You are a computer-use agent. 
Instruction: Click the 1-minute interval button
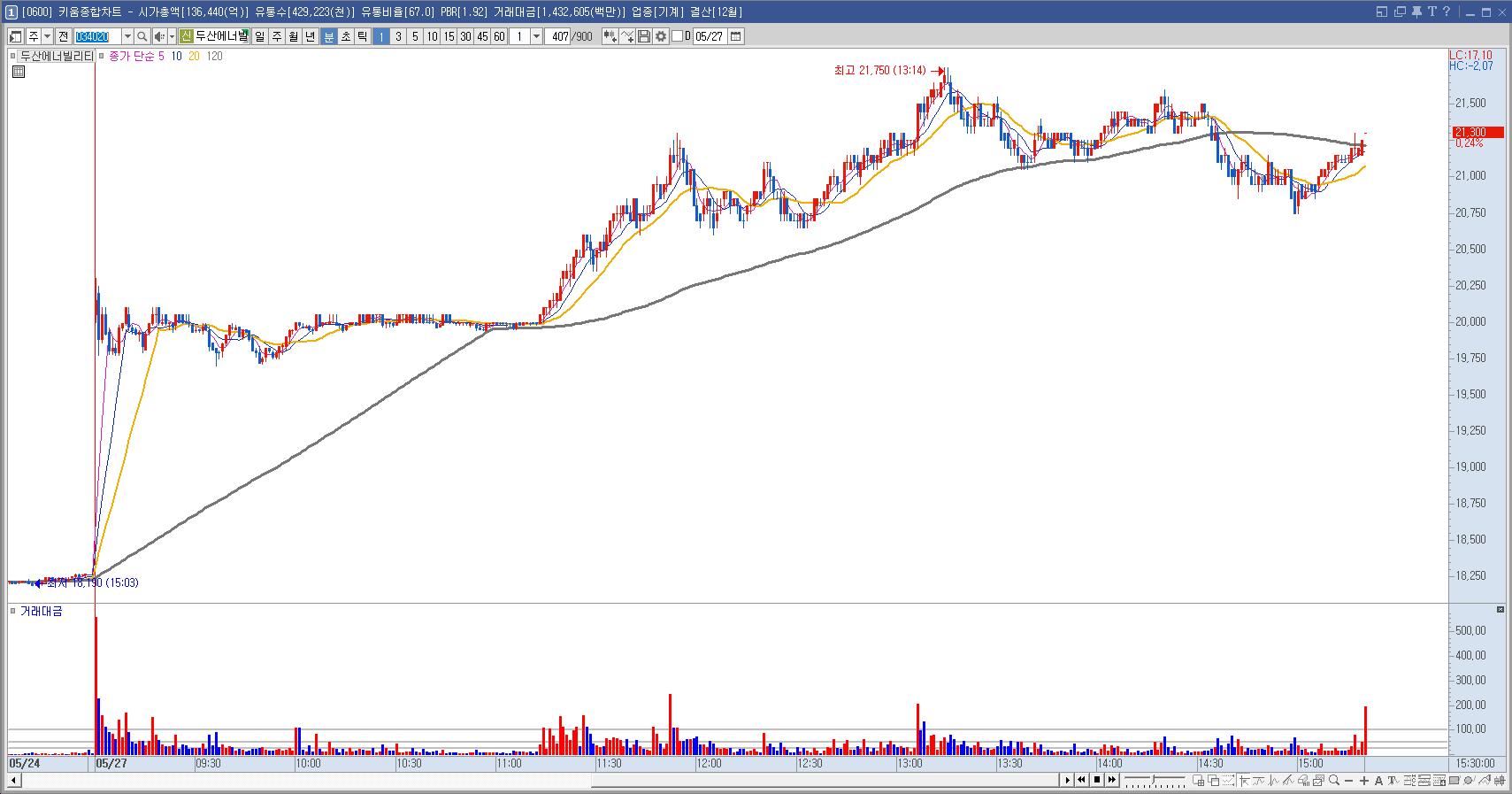pos(381,36)
